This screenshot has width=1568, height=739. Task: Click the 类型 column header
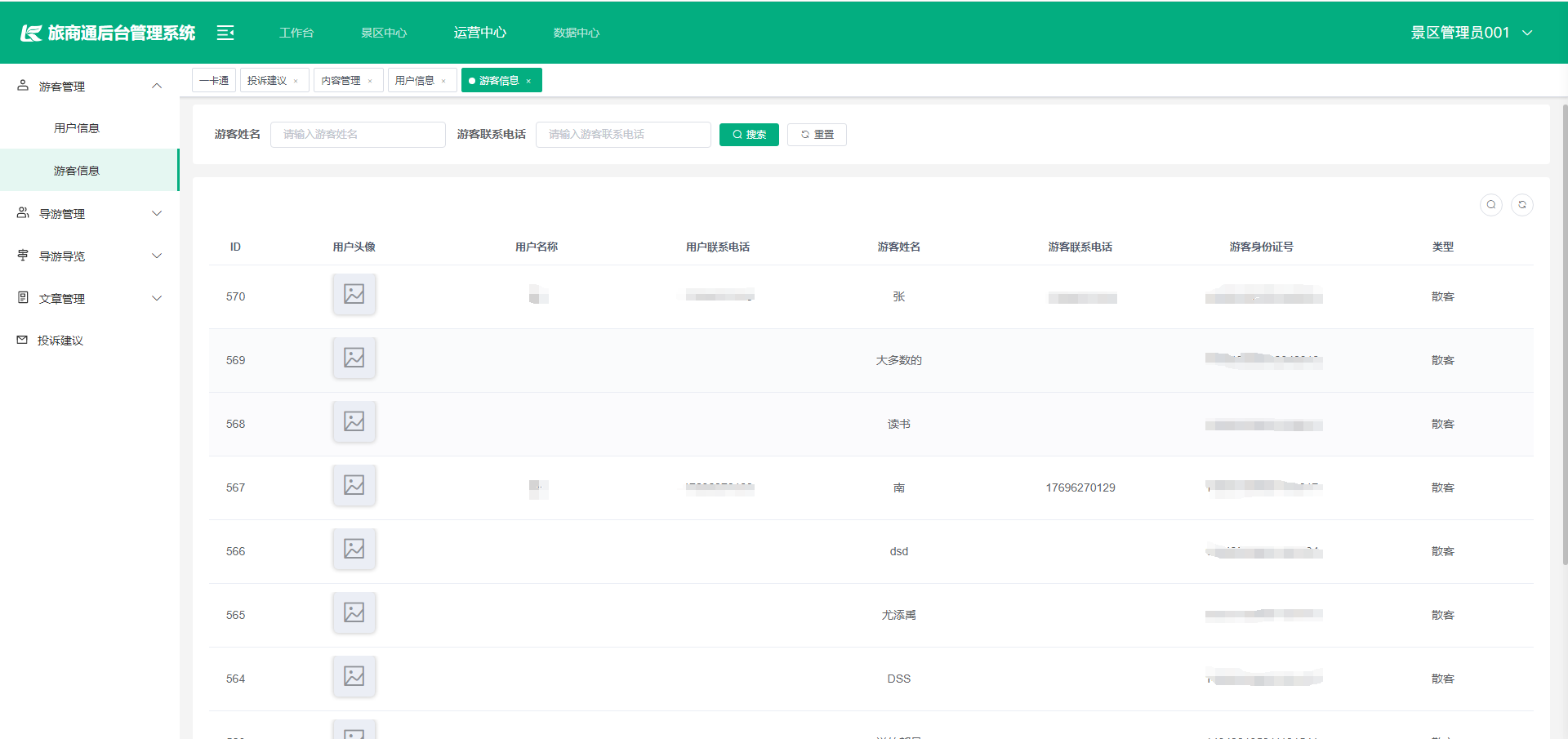[x=1443, y=247]
